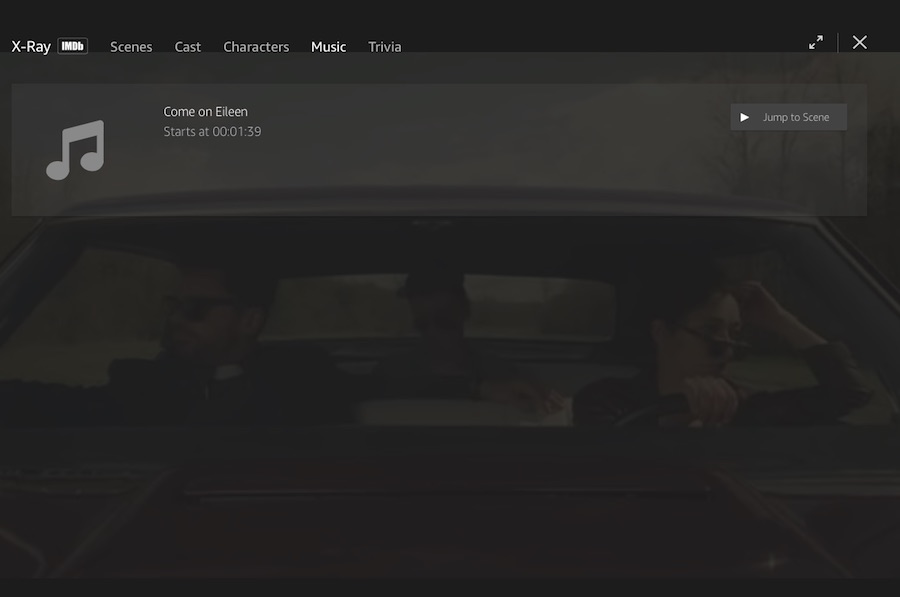Select the Music tab

328,47
